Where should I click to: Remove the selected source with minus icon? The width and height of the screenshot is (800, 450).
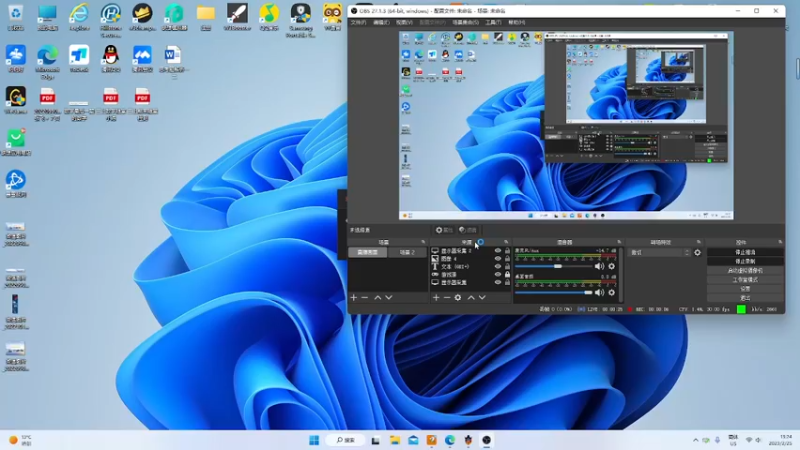coord(447,297)
